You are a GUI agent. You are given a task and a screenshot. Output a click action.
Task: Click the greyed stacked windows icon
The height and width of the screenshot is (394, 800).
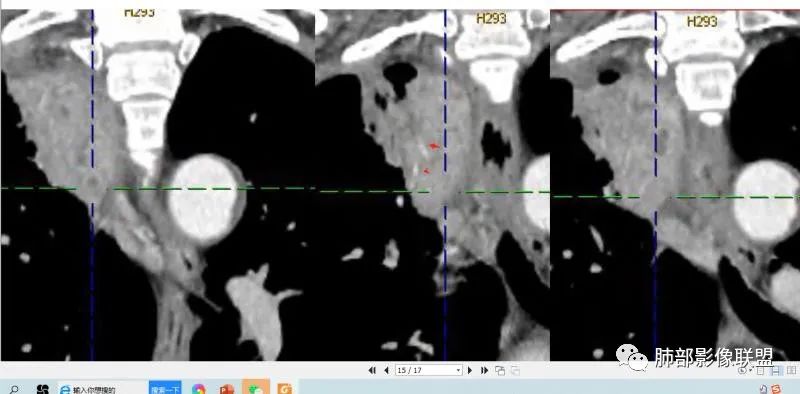coord(515,371)
